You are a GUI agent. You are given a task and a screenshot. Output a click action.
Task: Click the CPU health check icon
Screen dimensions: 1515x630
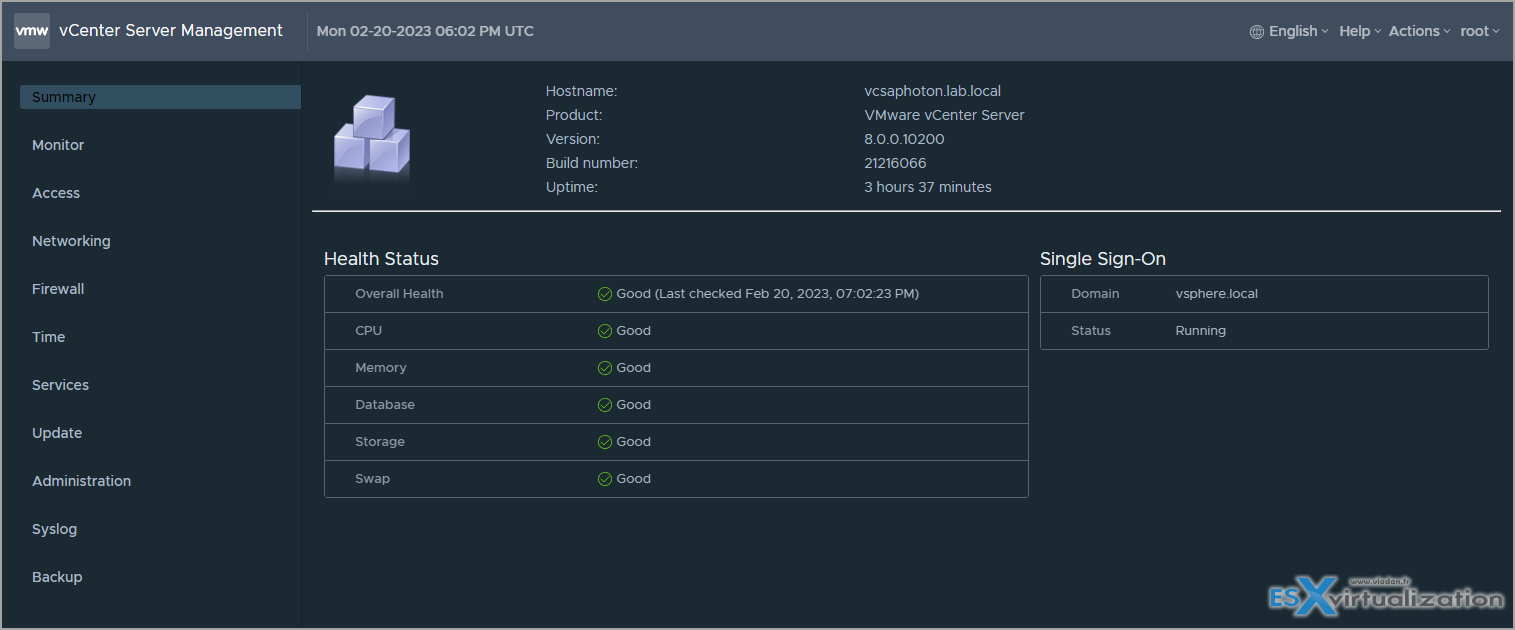click(604, 331)
